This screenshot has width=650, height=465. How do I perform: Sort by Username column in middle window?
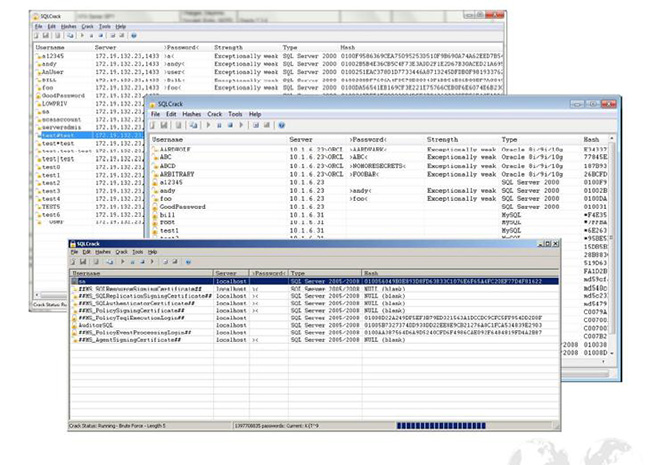pyautogui.click(x=218, y=140)
